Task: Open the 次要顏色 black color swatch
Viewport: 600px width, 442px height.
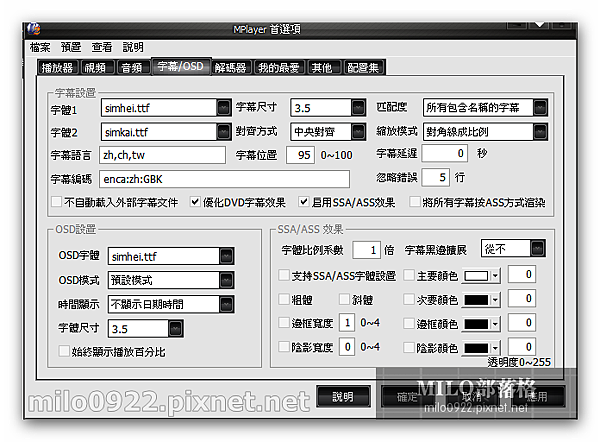Action: (481, 300)
